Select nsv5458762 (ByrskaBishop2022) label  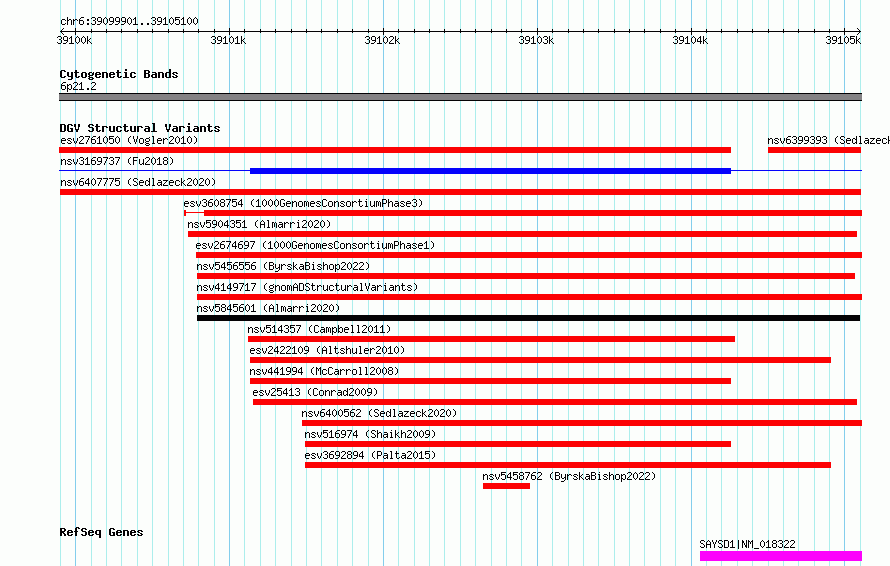pos(569,476)
